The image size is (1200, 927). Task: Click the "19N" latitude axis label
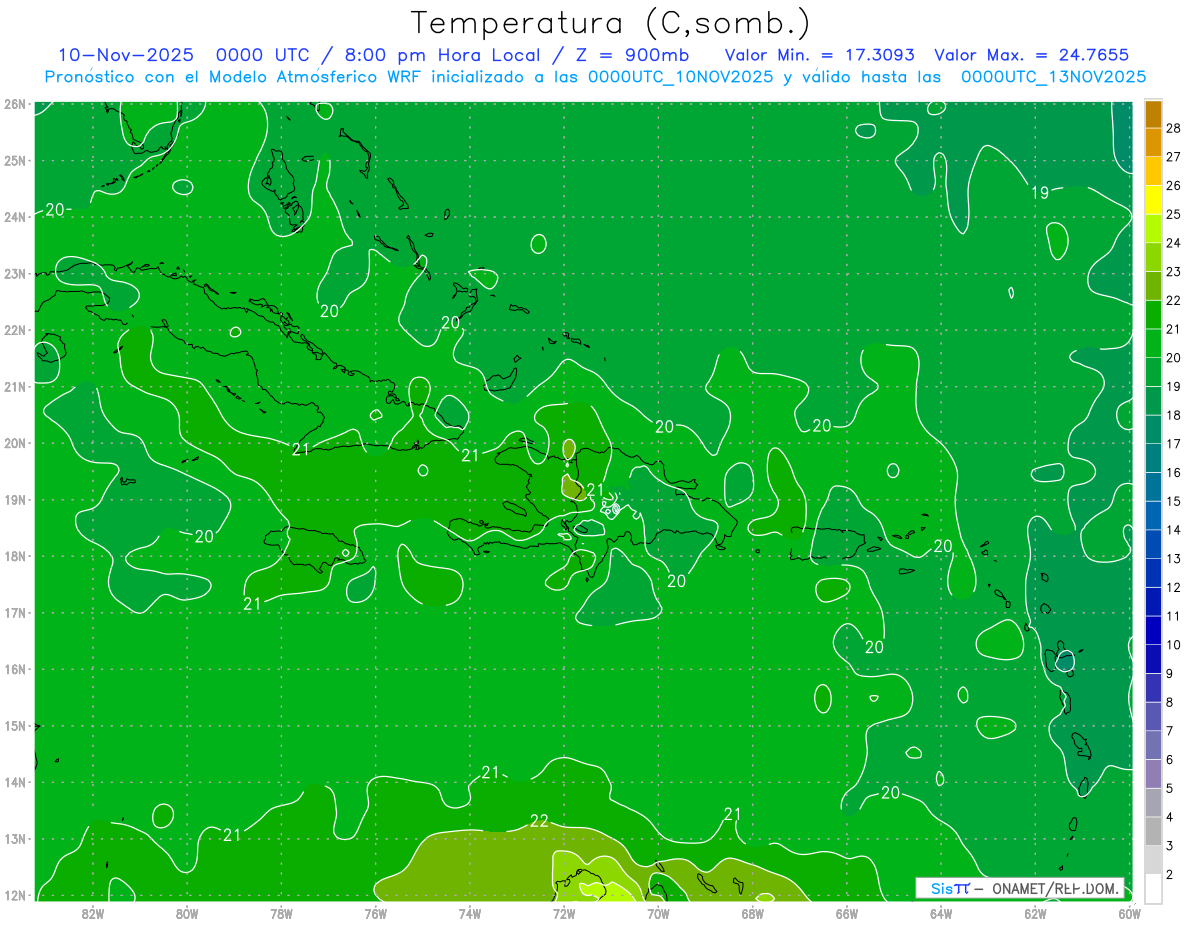pyautogui.click(x=14, y=499)
